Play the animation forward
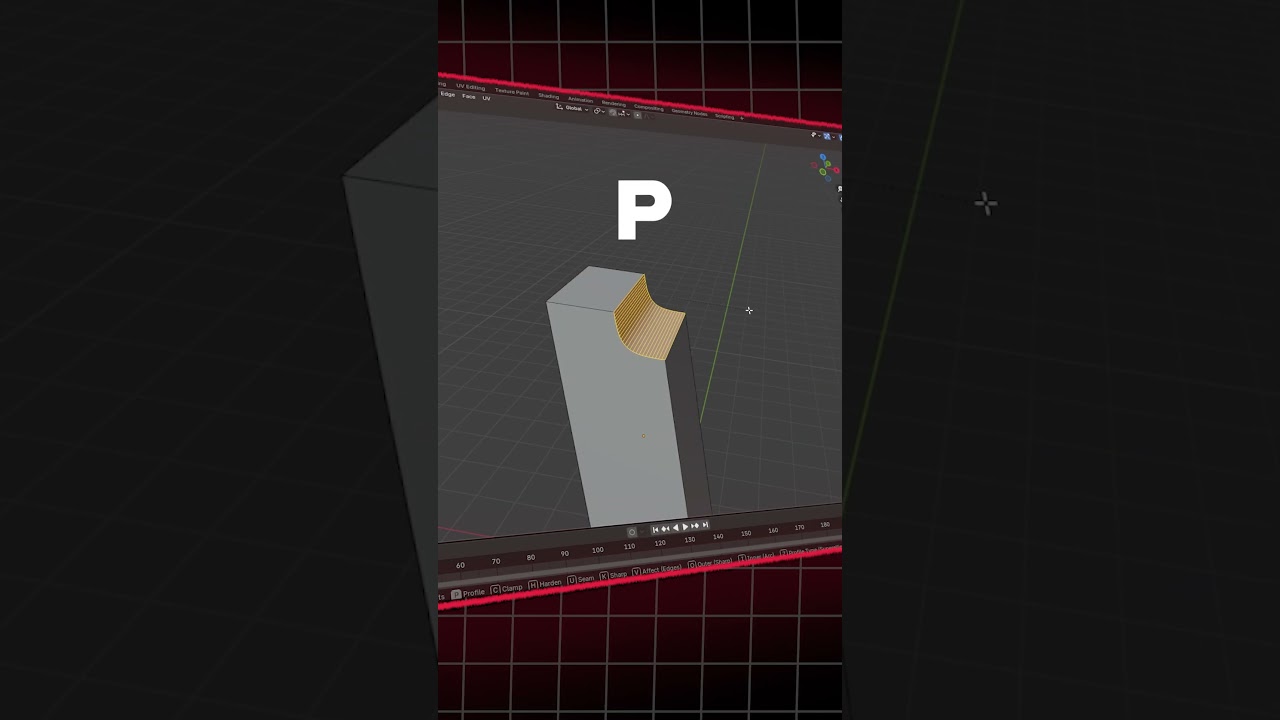This screenshot has height=720, width=1280. tap(685, 526)
